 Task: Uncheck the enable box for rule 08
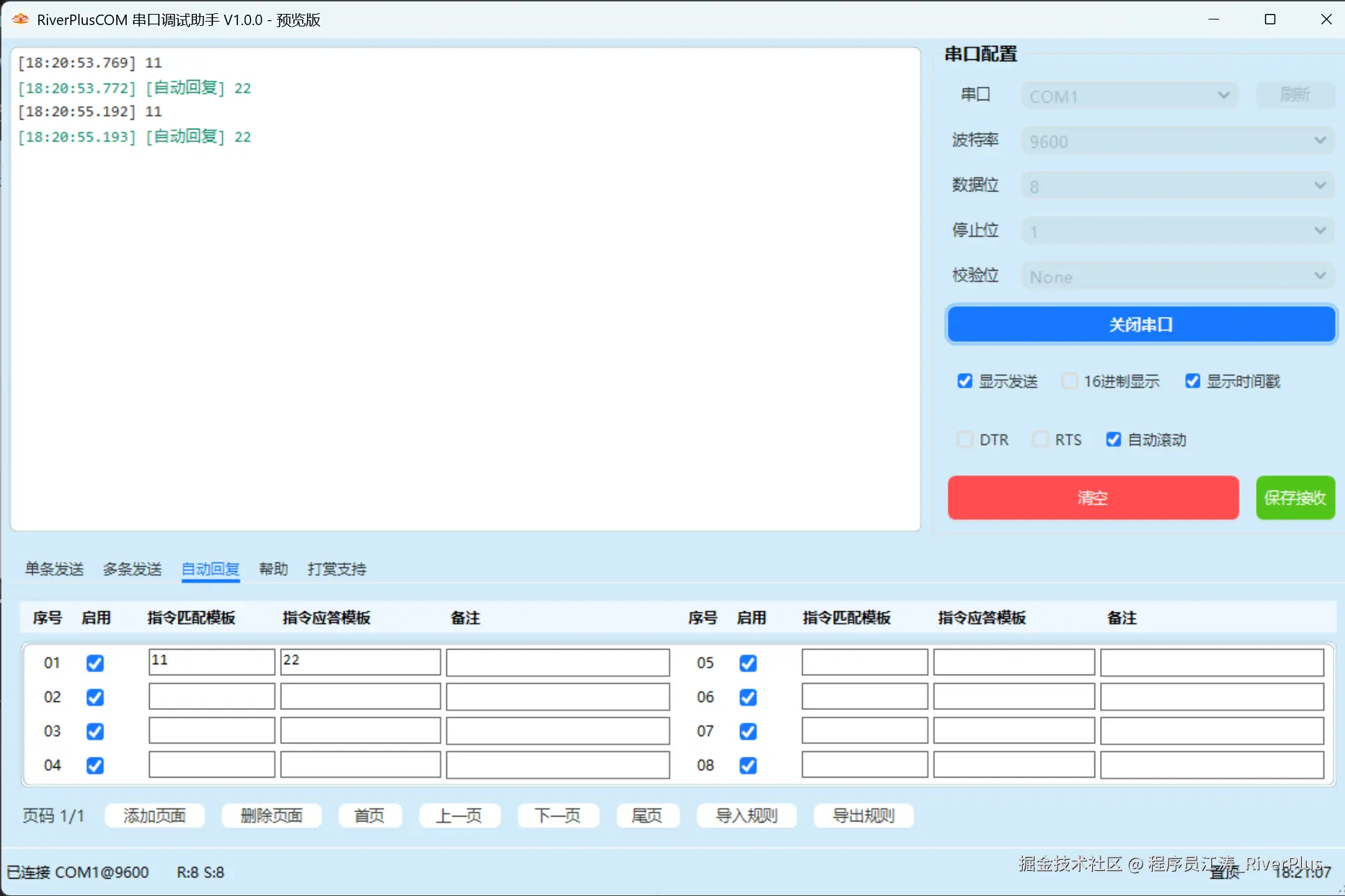pos(748,765)
